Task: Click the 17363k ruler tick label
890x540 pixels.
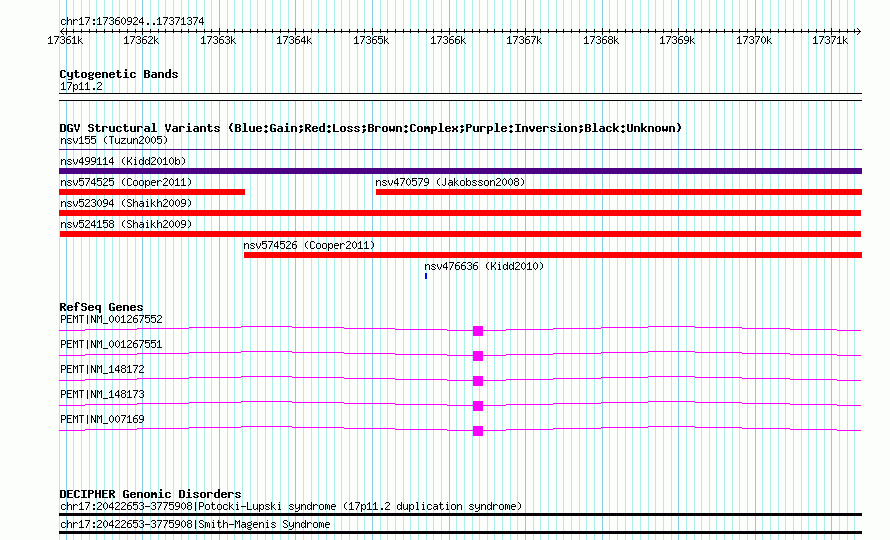Action: [218, 40]
